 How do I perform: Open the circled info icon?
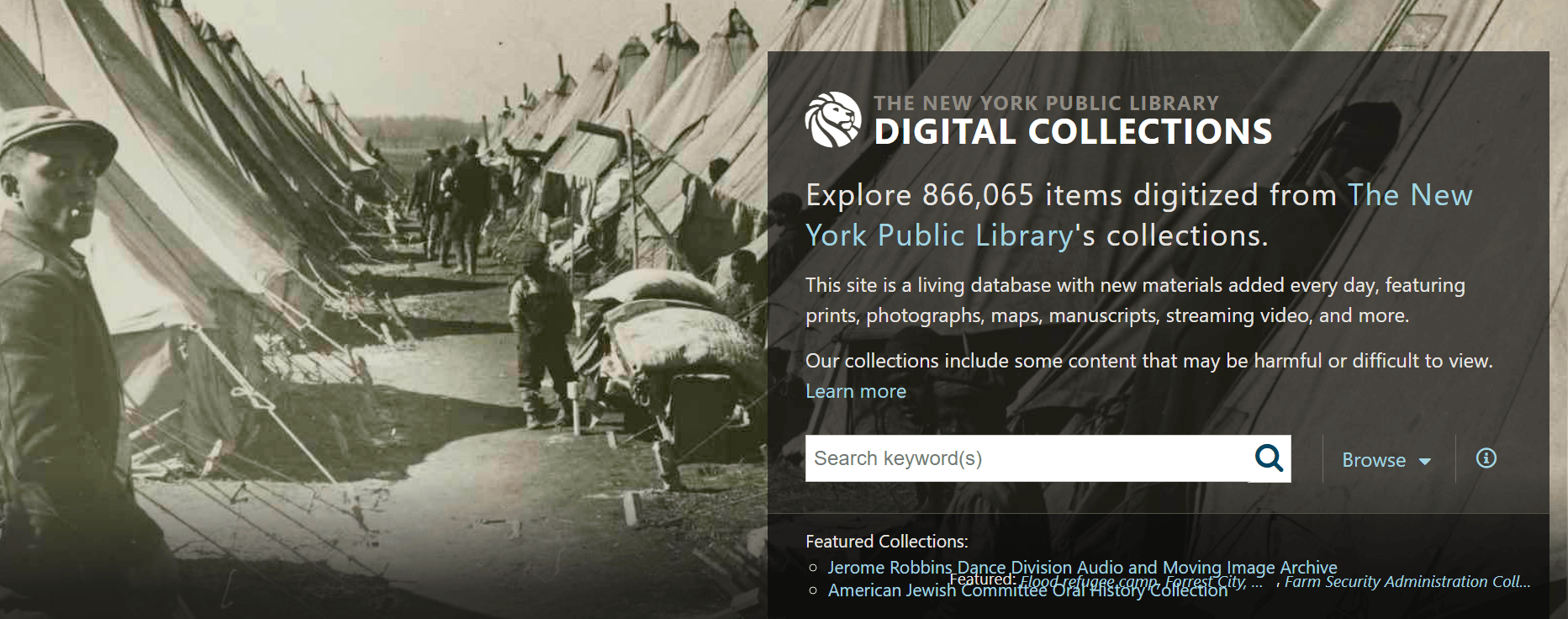tap(1486, 458)
